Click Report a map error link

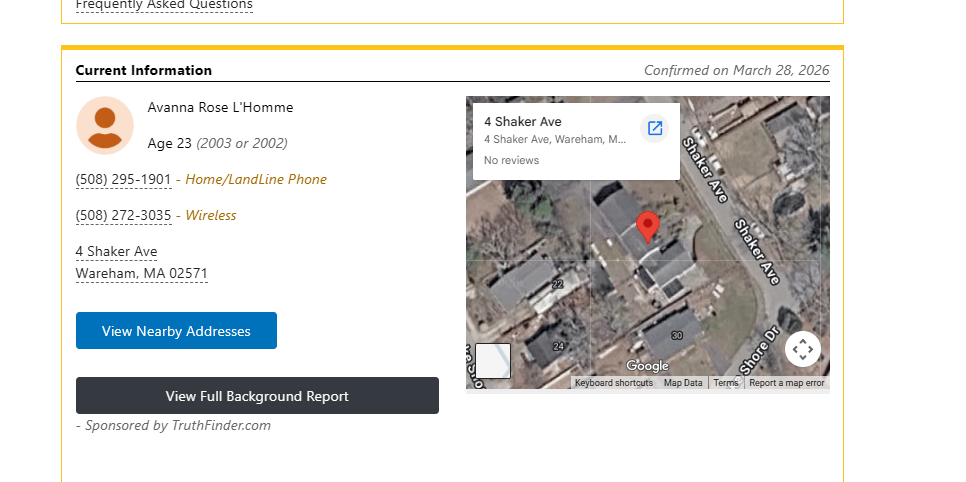(787, 383)
